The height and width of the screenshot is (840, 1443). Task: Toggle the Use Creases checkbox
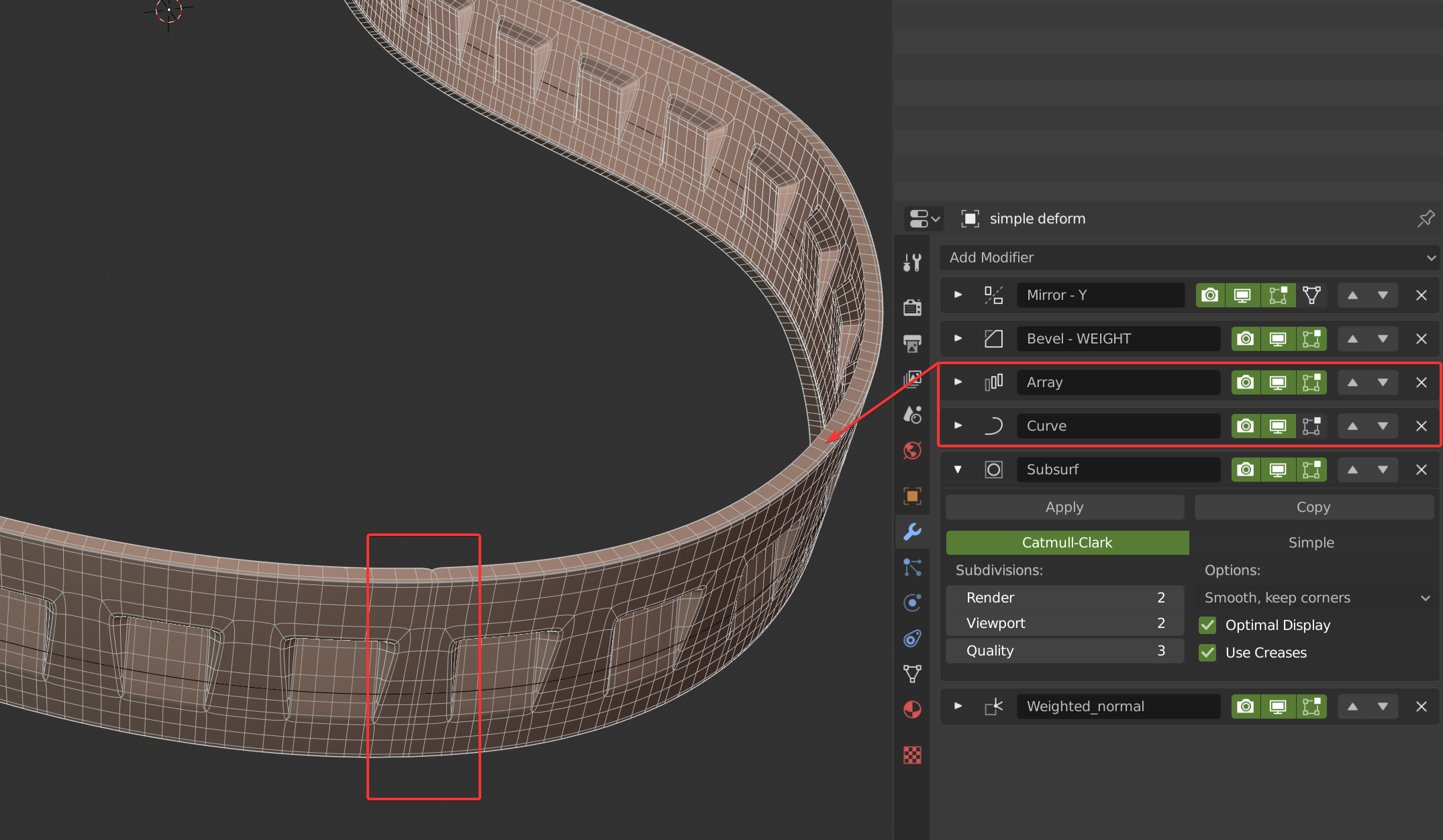click(1207, 653)
